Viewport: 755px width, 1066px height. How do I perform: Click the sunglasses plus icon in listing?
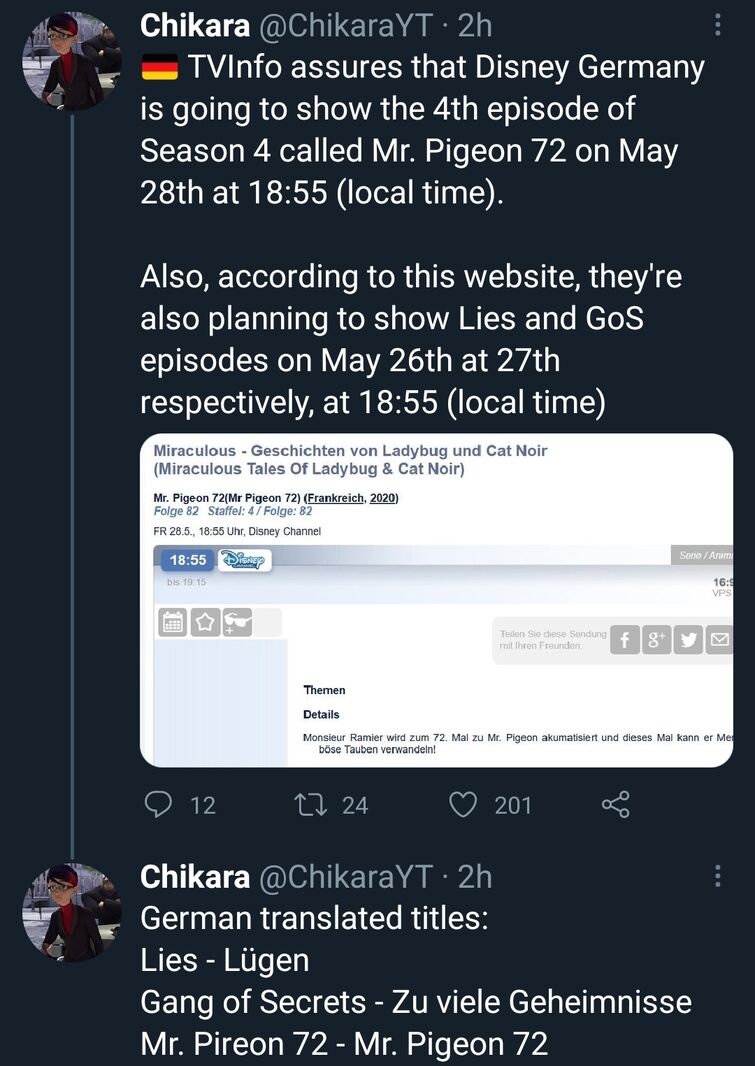pos(237,622)
